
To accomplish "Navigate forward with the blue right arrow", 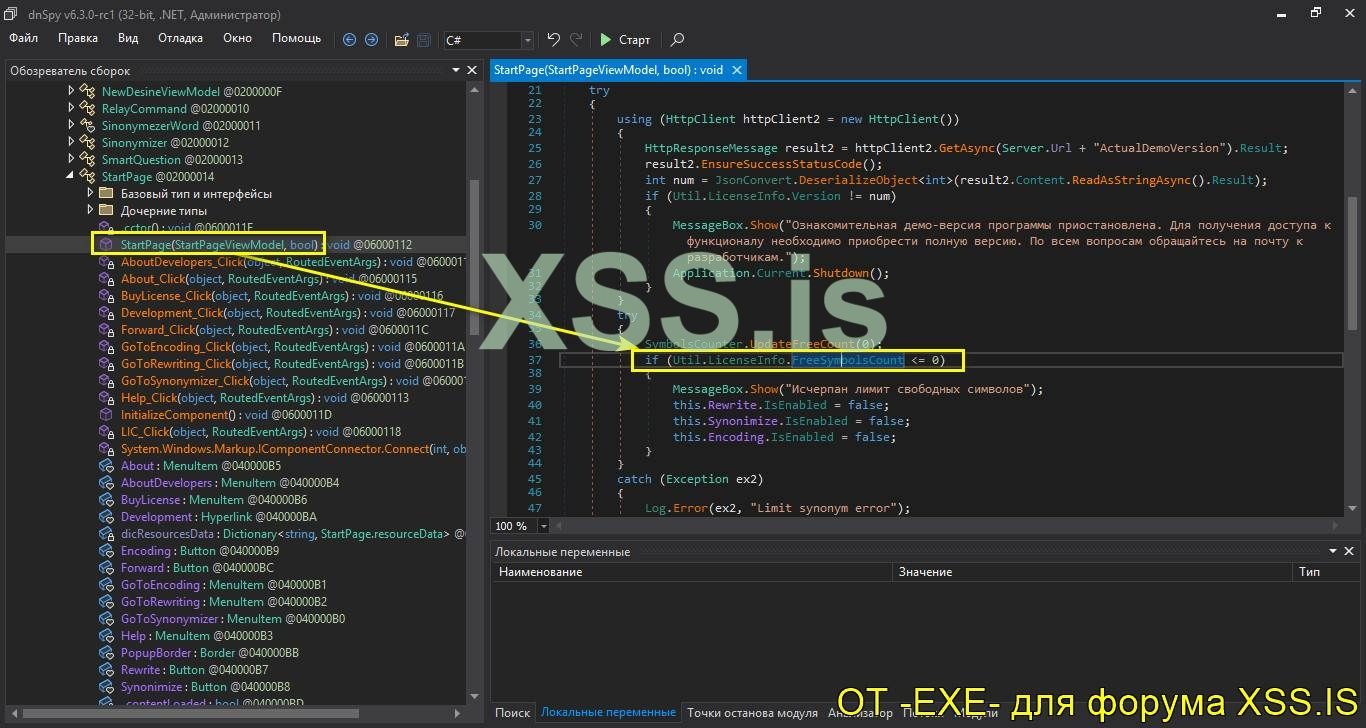I will click(x=371, y=40).
